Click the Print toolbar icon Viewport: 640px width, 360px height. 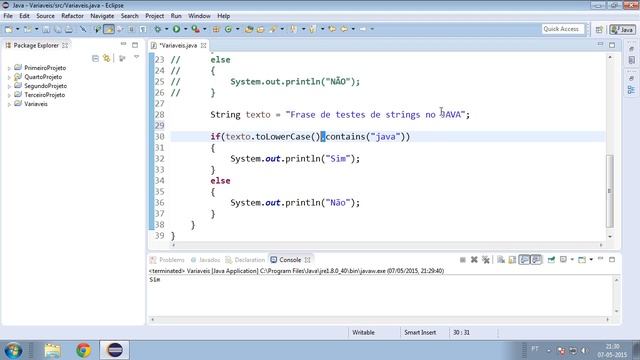[x=69, y=29]
